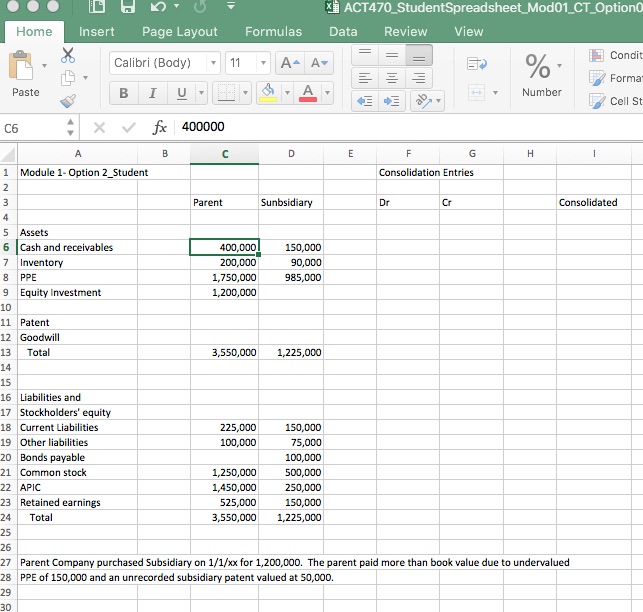Align text to middle vertically

[x=392, y=55]
